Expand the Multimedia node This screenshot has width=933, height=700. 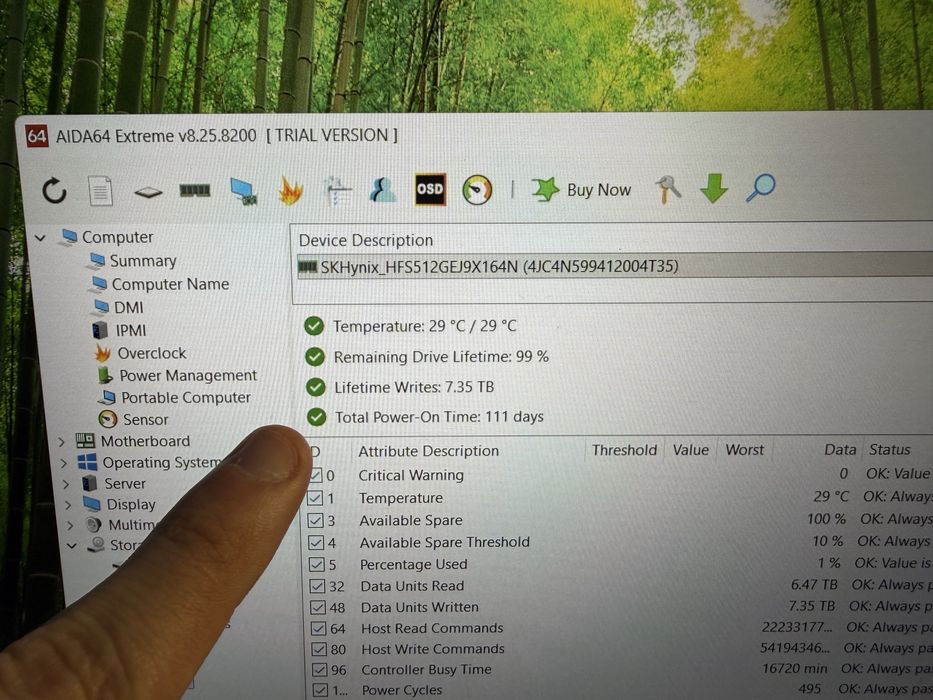coord(71,525)
